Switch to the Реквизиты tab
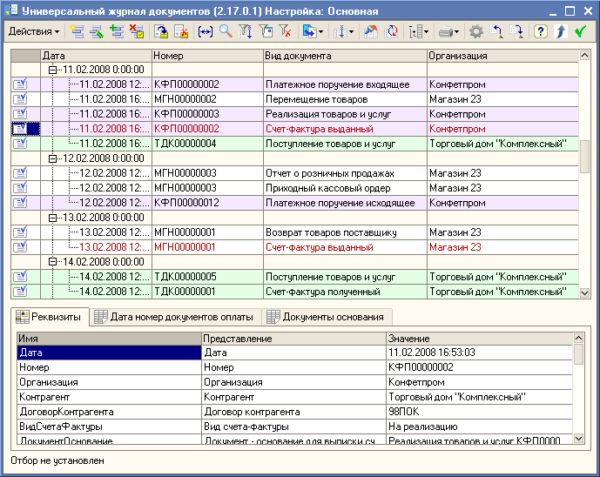Viewport: 600px width, 477px height. pos(50,317)
